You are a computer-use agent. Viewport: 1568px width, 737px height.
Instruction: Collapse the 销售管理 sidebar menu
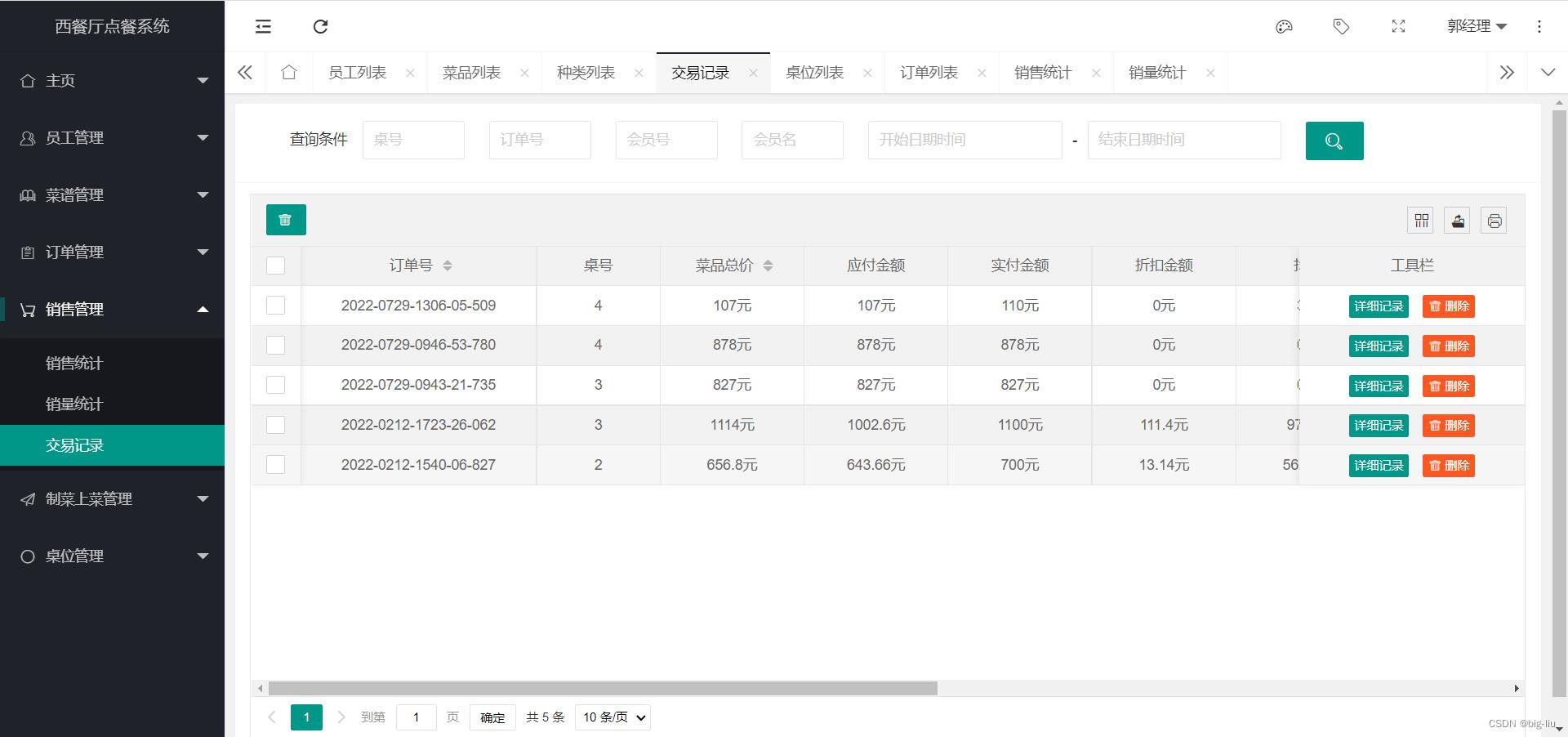coord(112,309)
